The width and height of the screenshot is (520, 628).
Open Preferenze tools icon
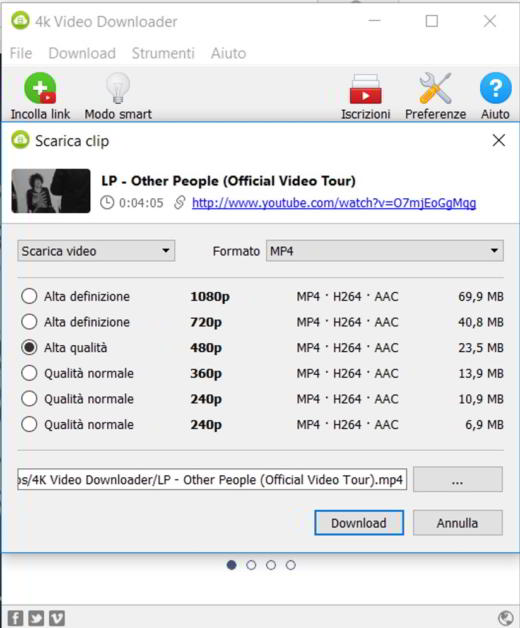coord(435,89)
